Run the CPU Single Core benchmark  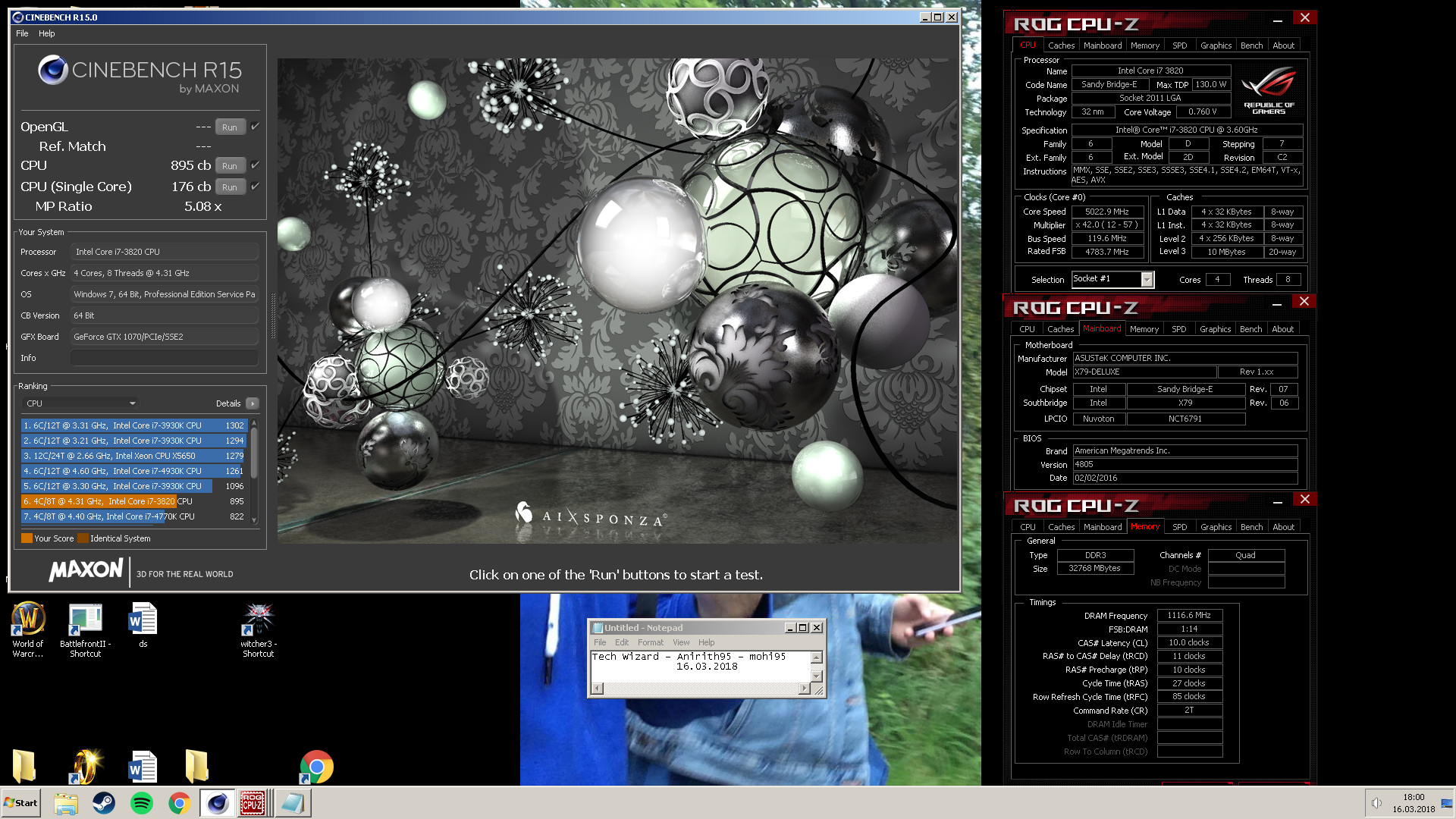[x=230, y=187]
